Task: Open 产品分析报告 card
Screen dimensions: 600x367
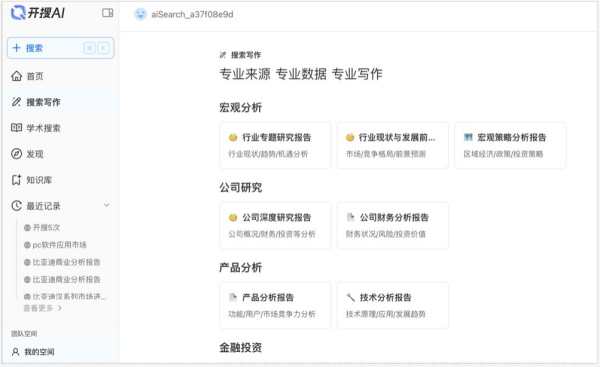Action: 275,305
